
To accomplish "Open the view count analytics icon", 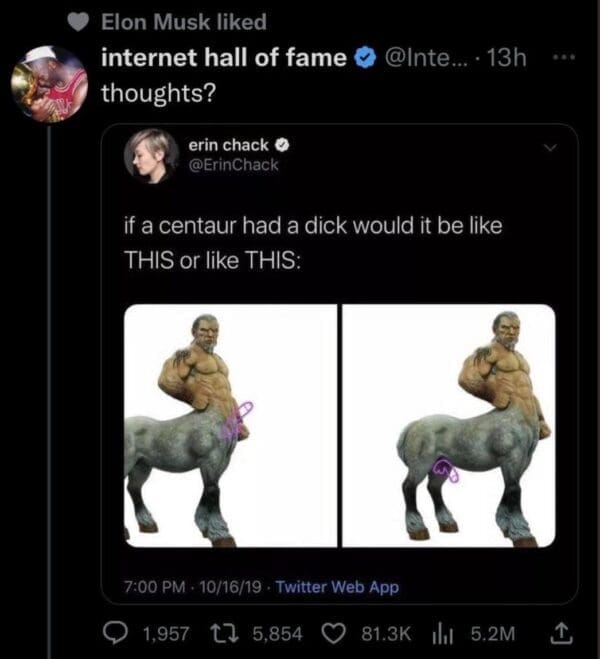I will click(443, 630).
